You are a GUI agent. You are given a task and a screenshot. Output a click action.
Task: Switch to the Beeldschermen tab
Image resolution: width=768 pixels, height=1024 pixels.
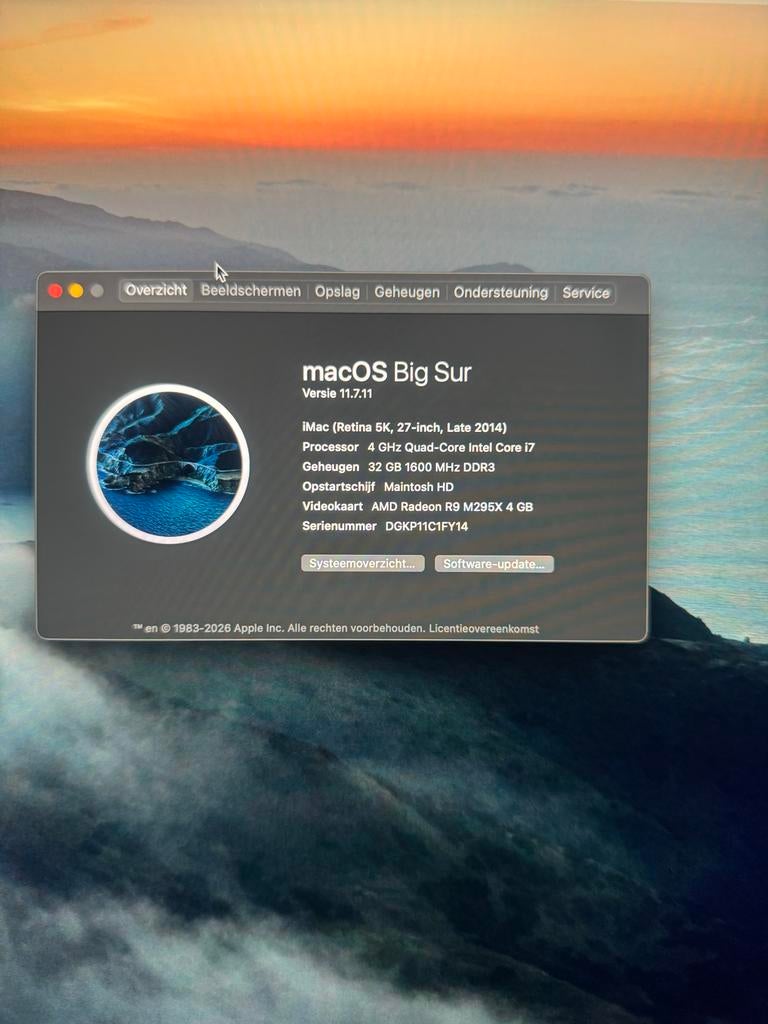(x=250, y=291)
